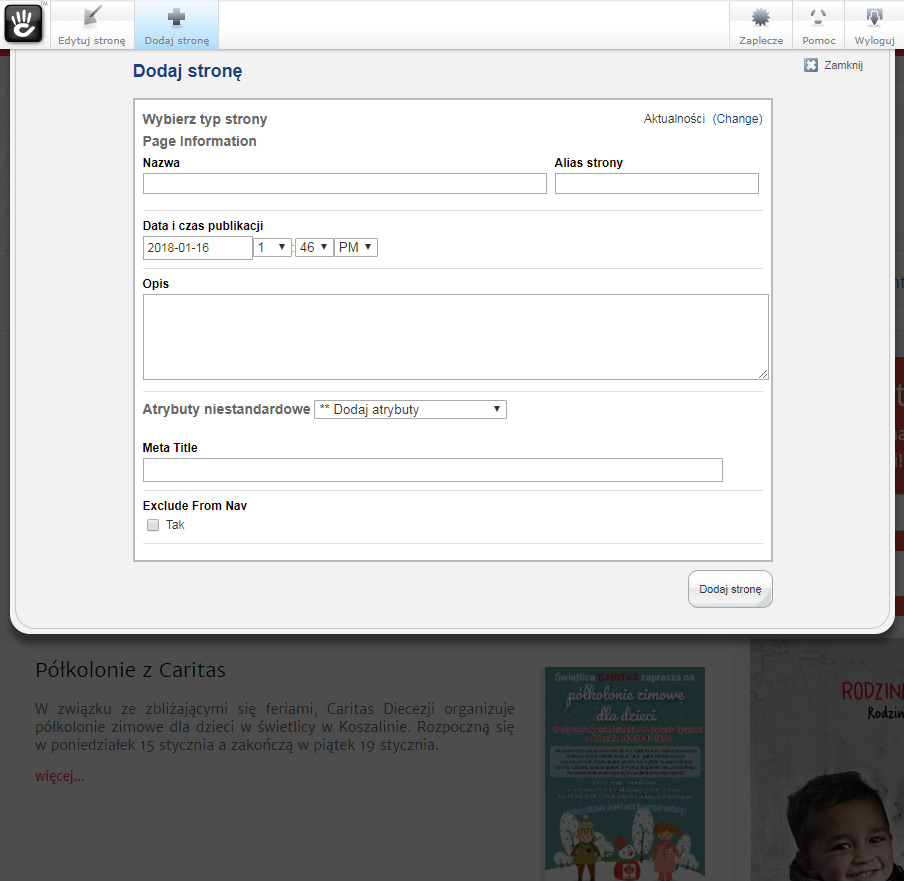904x881 pixels.
Task: Click the Dodaj stronę submit button
Action: (x=730, y=589)
